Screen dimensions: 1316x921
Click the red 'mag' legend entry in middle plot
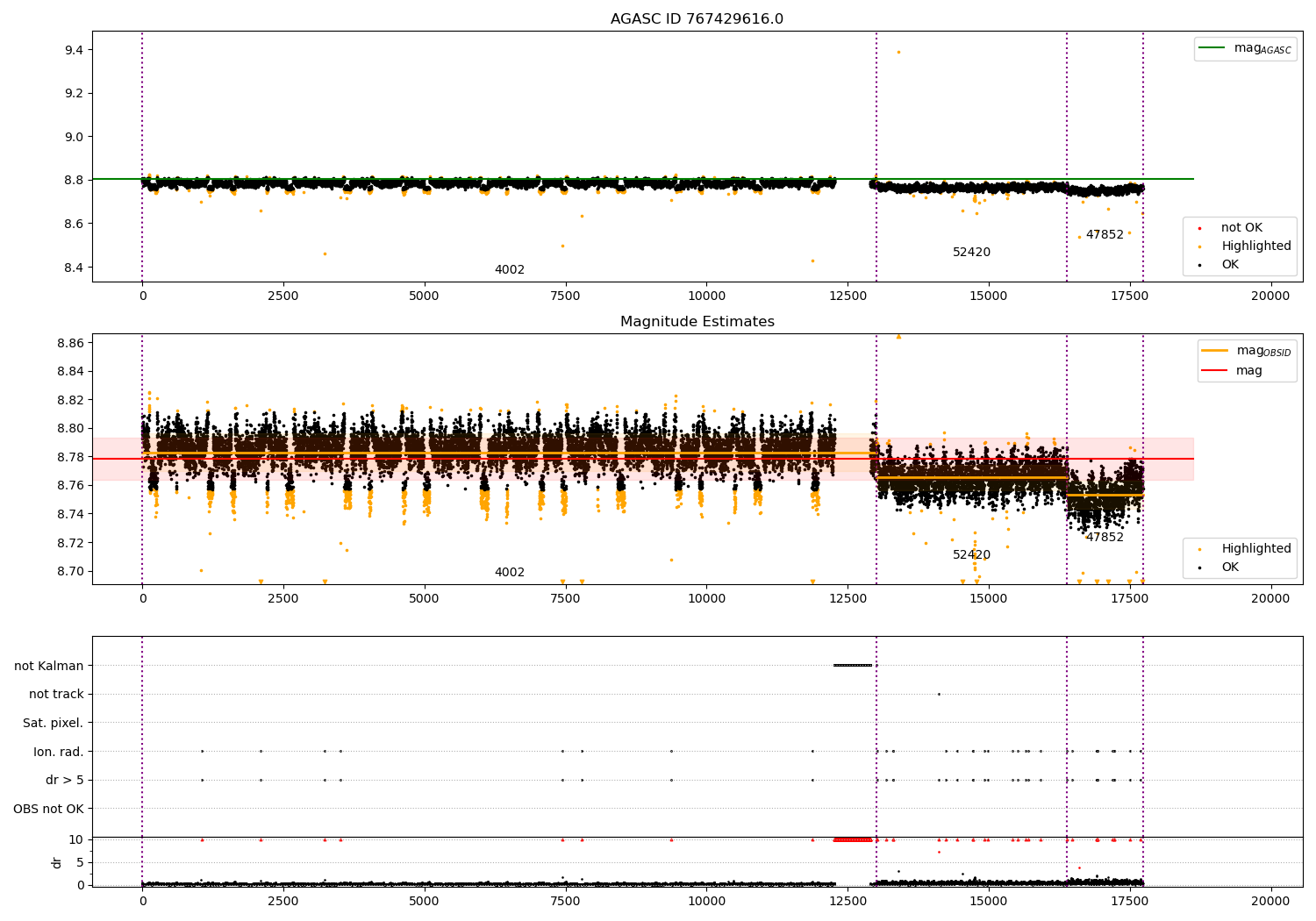pos(1233,371)
